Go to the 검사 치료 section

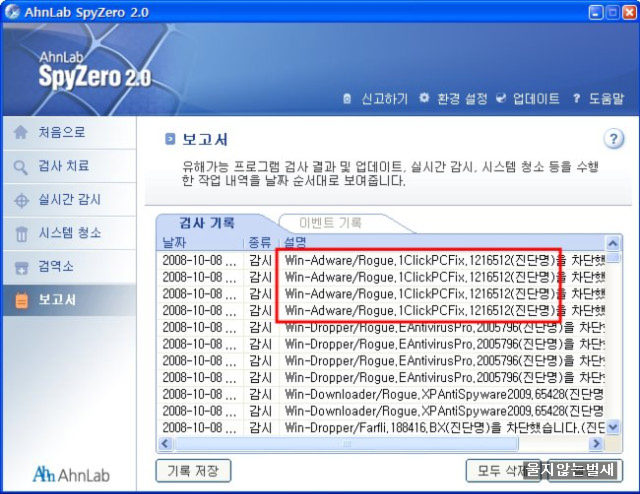pyautogui.click(x=69, y=166)
